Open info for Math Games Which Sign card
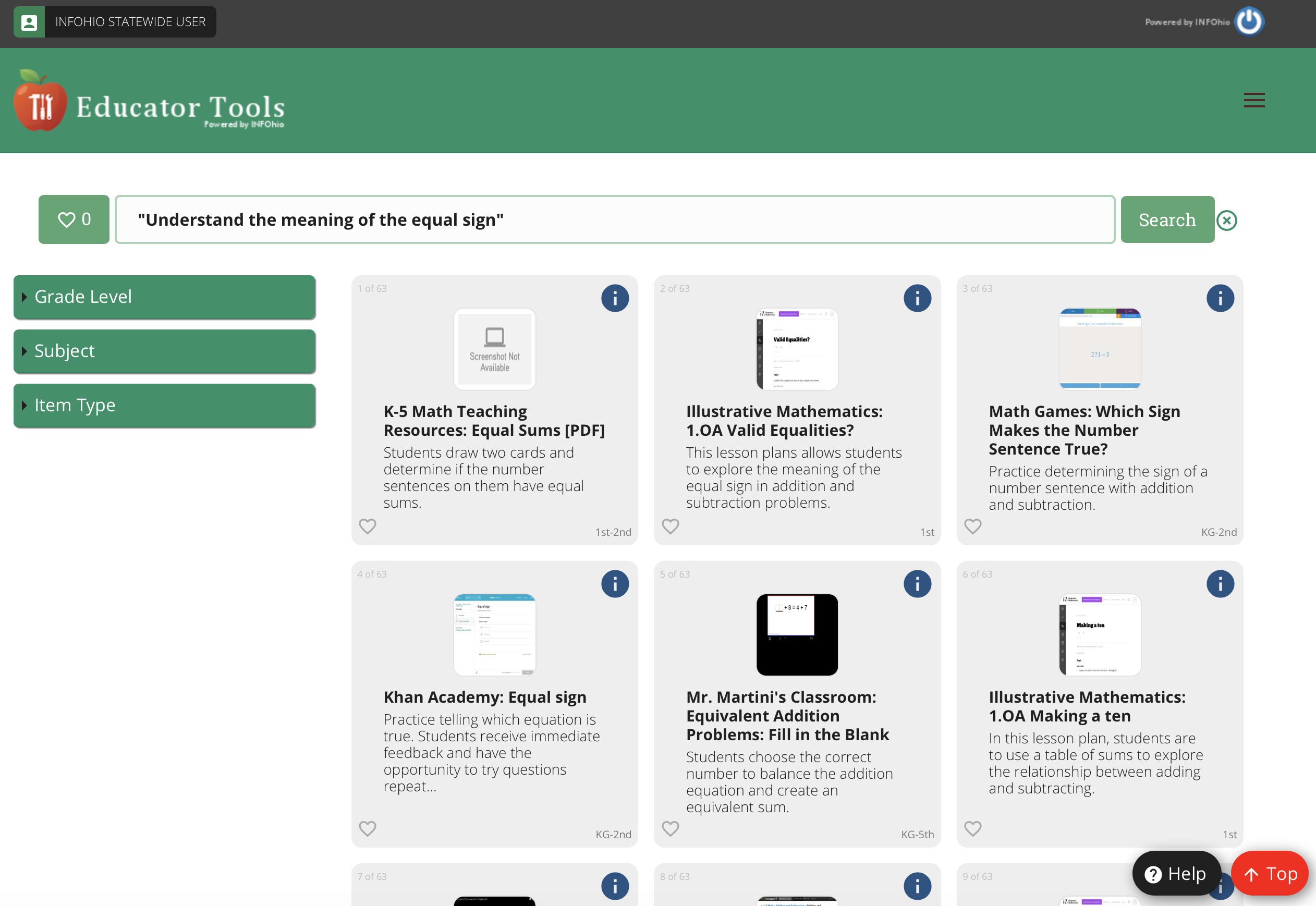Viewport: 1316px width, 906px height. (x=1220, y=298)
